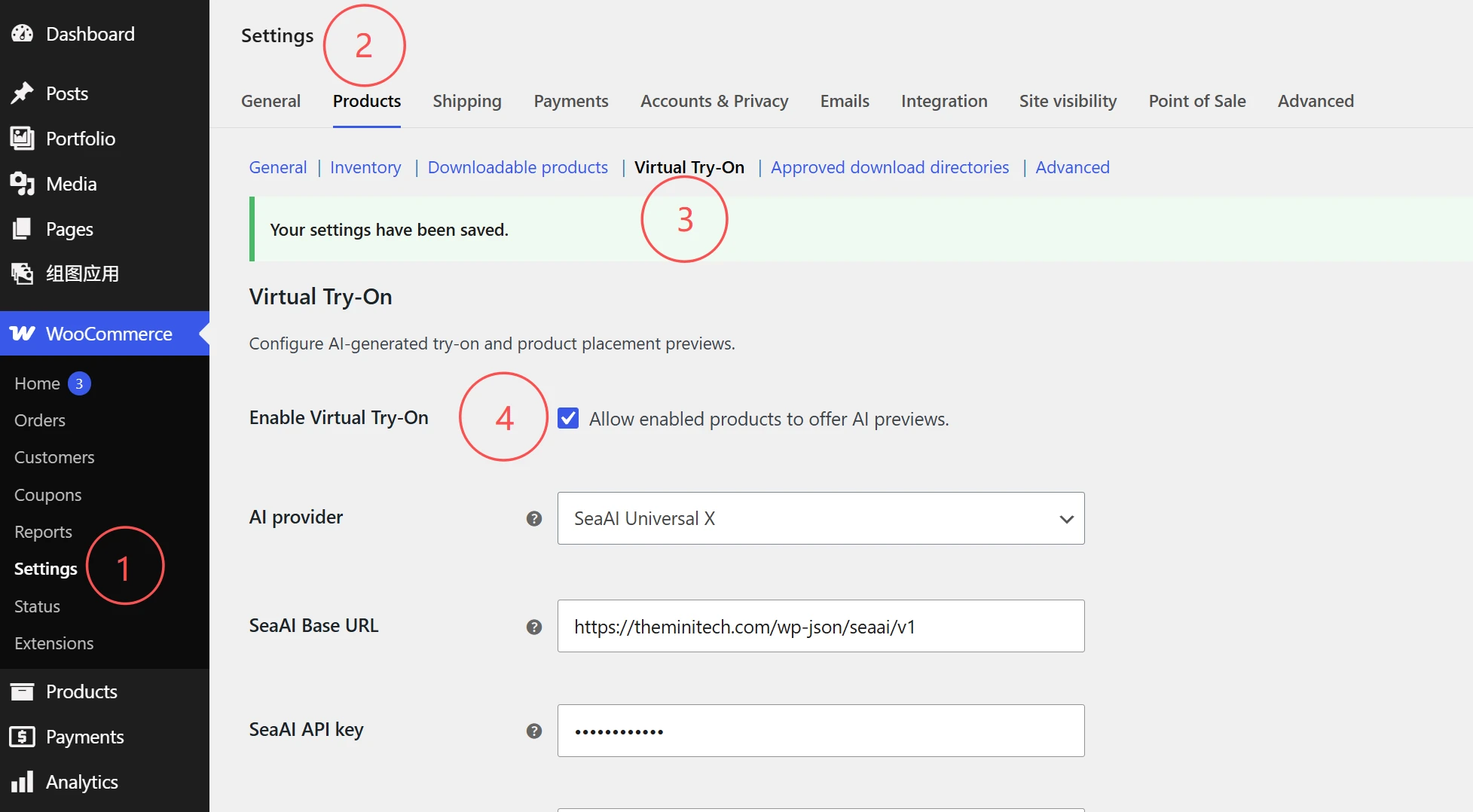Click help tooltip icon for AI provider

(x=534, y=518)
